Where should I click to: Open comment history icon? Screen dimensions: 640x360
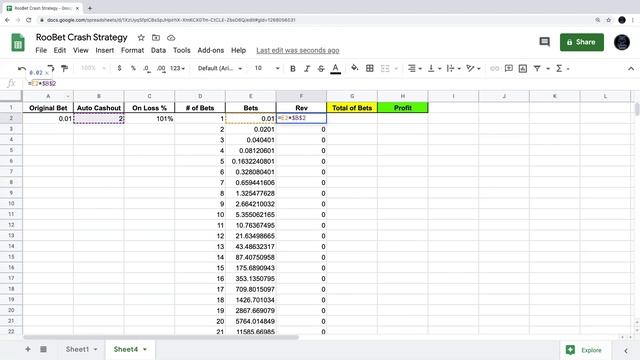click(544, 42)
